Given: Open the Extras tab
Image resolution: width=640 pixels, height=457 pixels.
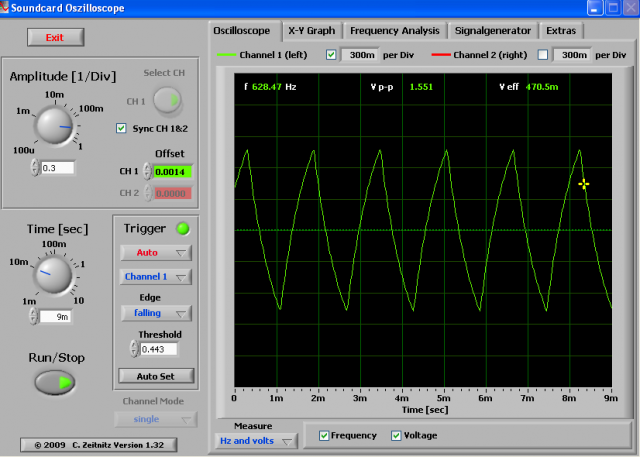Looking at the screenshot, I should (x=561, y=31).
